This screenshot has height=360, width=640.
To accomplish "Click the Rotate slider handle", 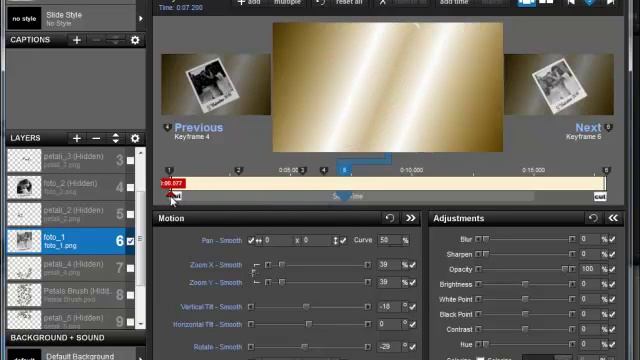I will point(304,347).
